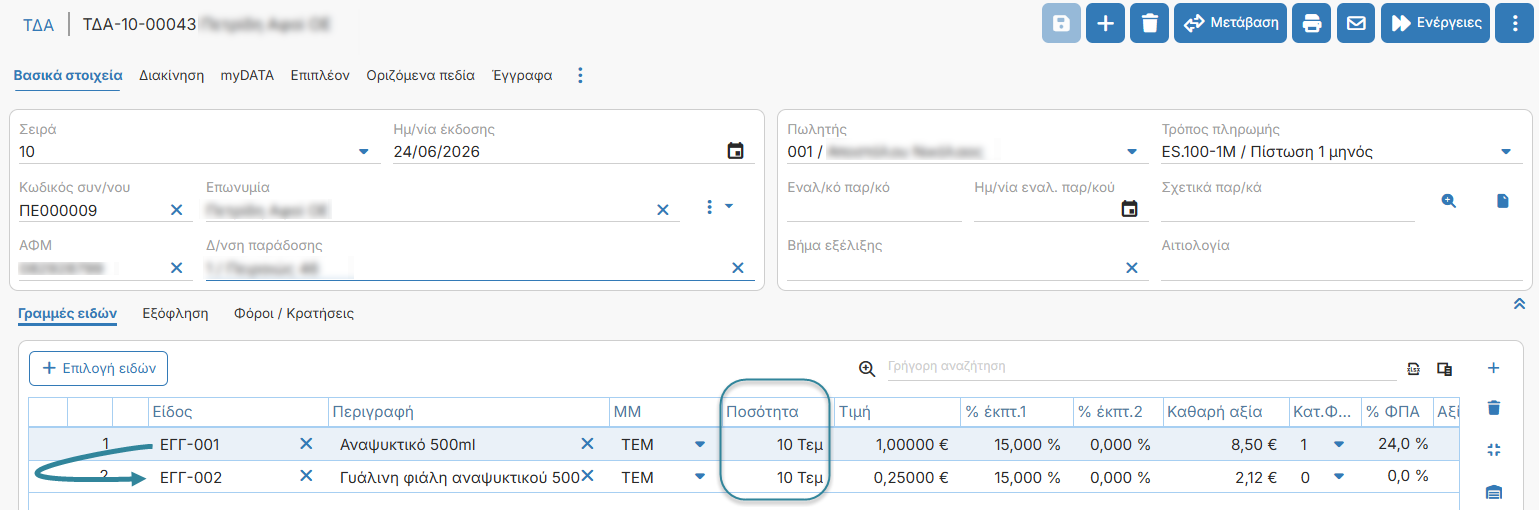The height and width of the screenshot is (510, 1539).
Task: Clear the Επωνυμία field
Action: pos(662,210)
